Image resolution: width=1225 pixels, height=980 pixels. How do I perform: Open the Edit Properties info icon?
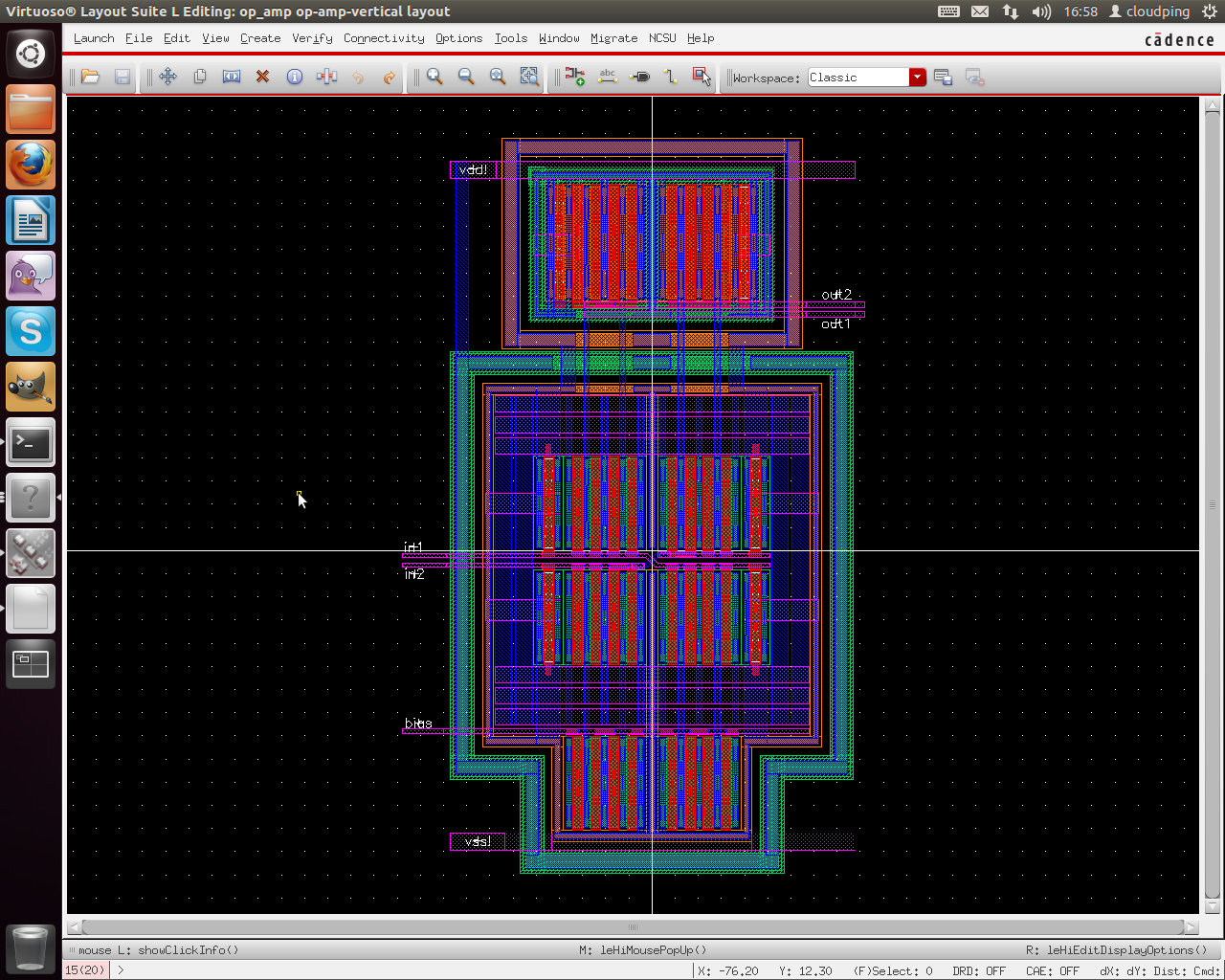[x=295, y=77]
